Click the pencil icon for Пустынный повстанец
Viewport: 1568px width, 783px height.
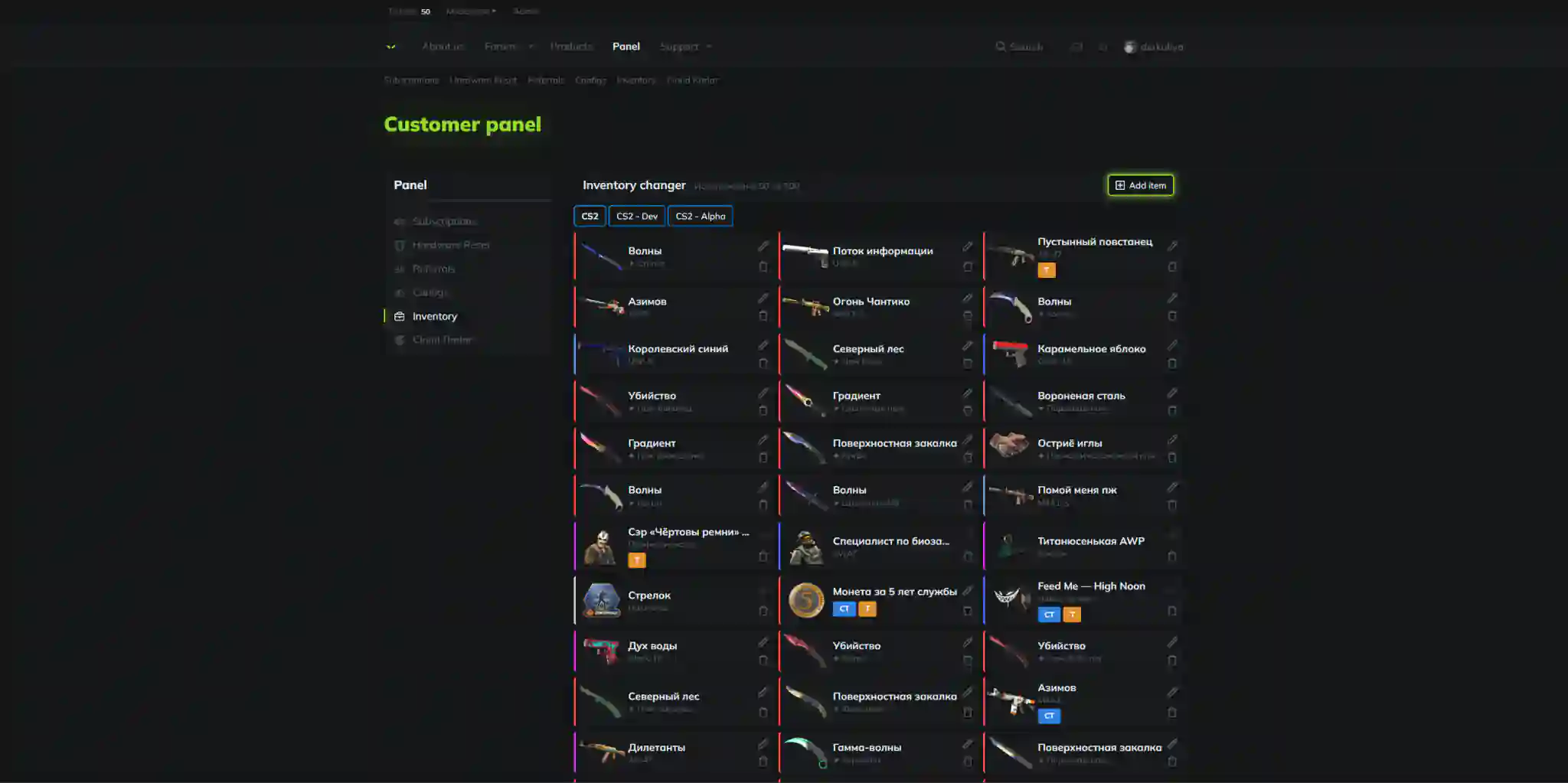click(x=1172, y=246)
